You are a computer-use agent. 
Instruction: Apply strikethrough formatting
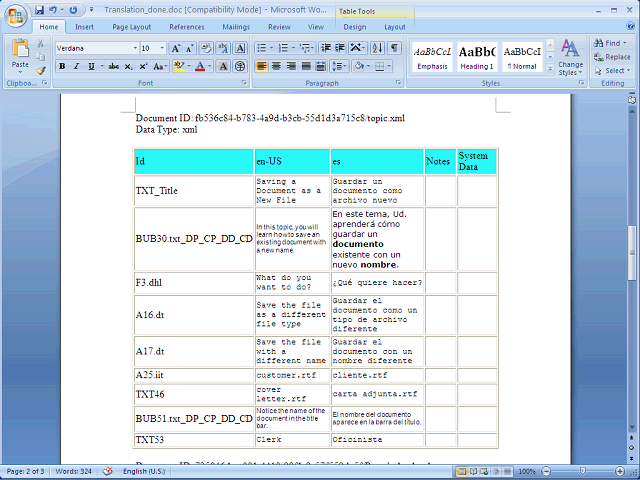[113, 66]
